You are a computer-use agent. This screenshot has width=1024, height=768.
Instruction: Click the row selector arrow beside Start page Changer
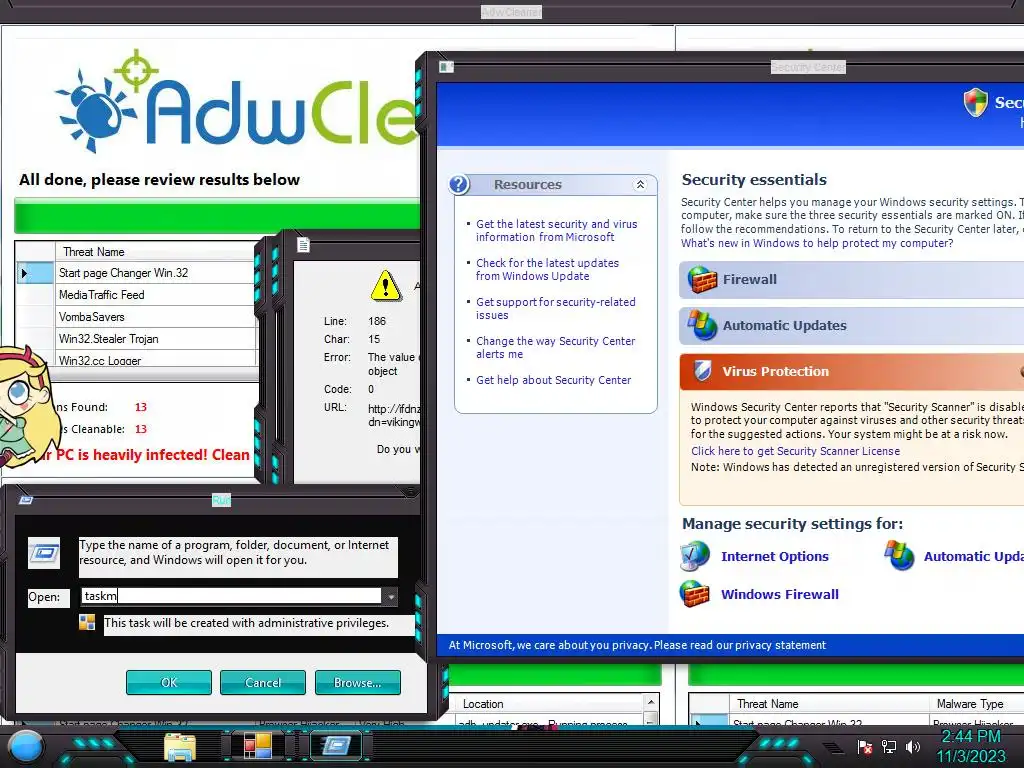(35, 273)
